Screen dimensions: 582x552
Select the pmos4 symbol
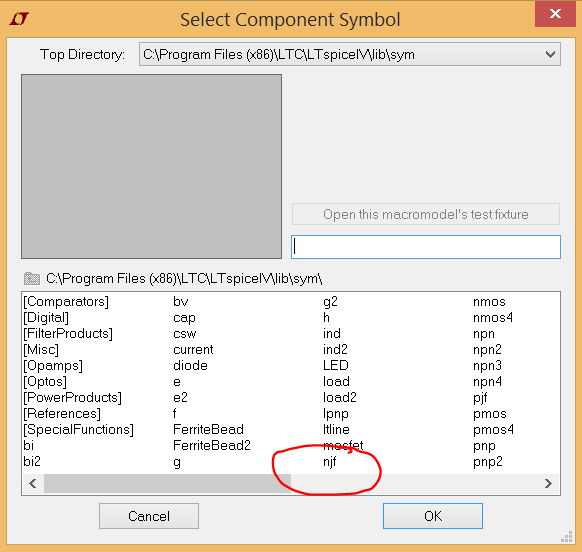(x=493, y=430)
